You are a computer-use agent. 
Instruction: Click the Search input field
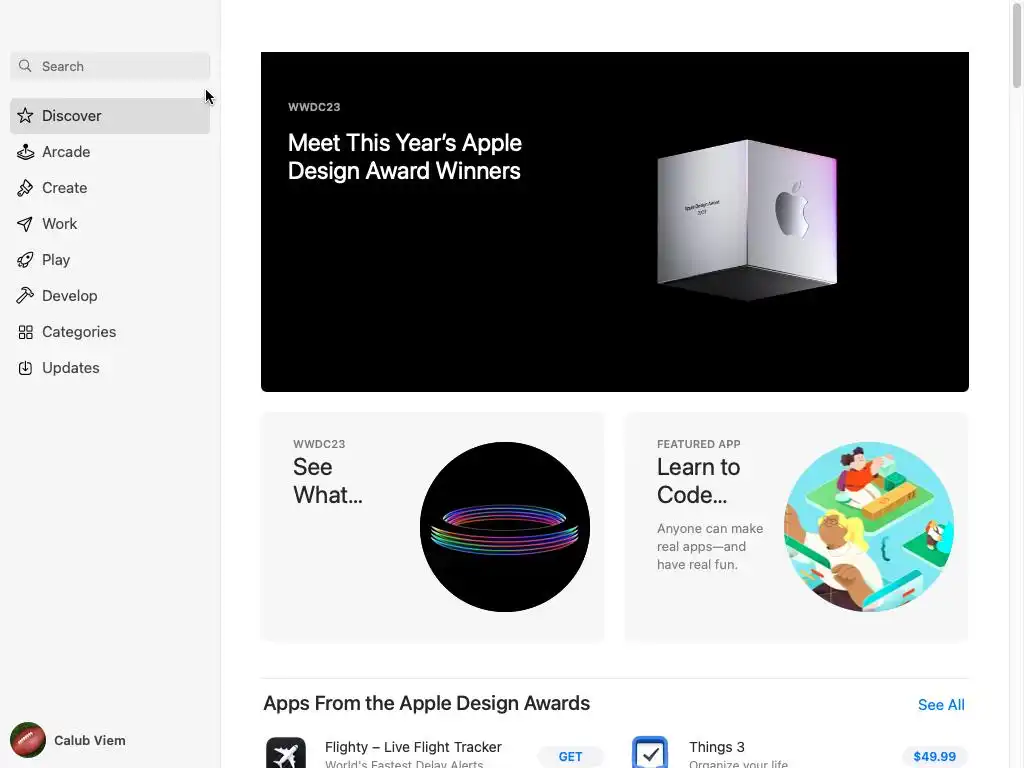110,66
